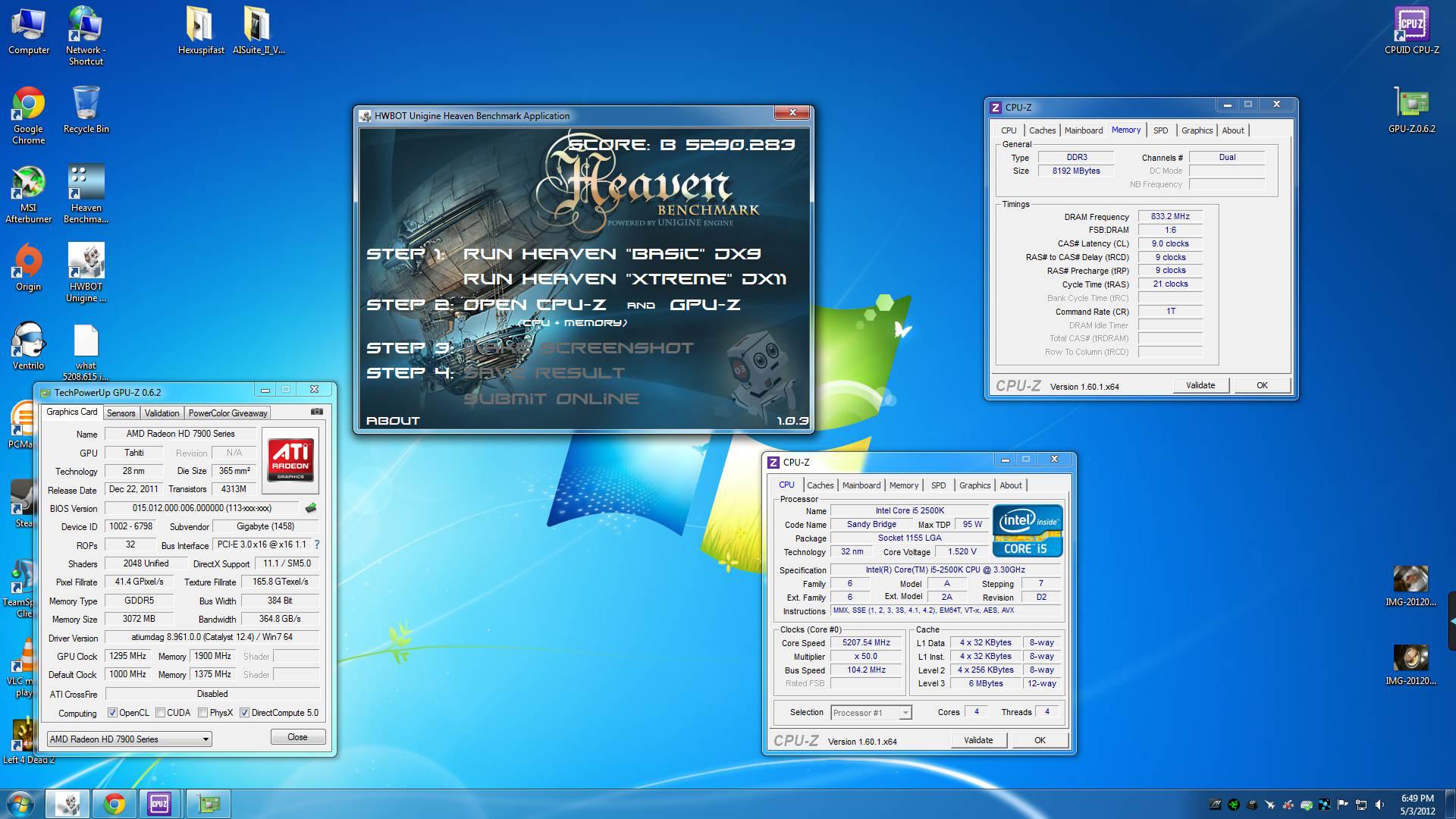Screen dimensions: 1456x819
Task: Click the network tray icon
Action: [x=1361, y=805]
